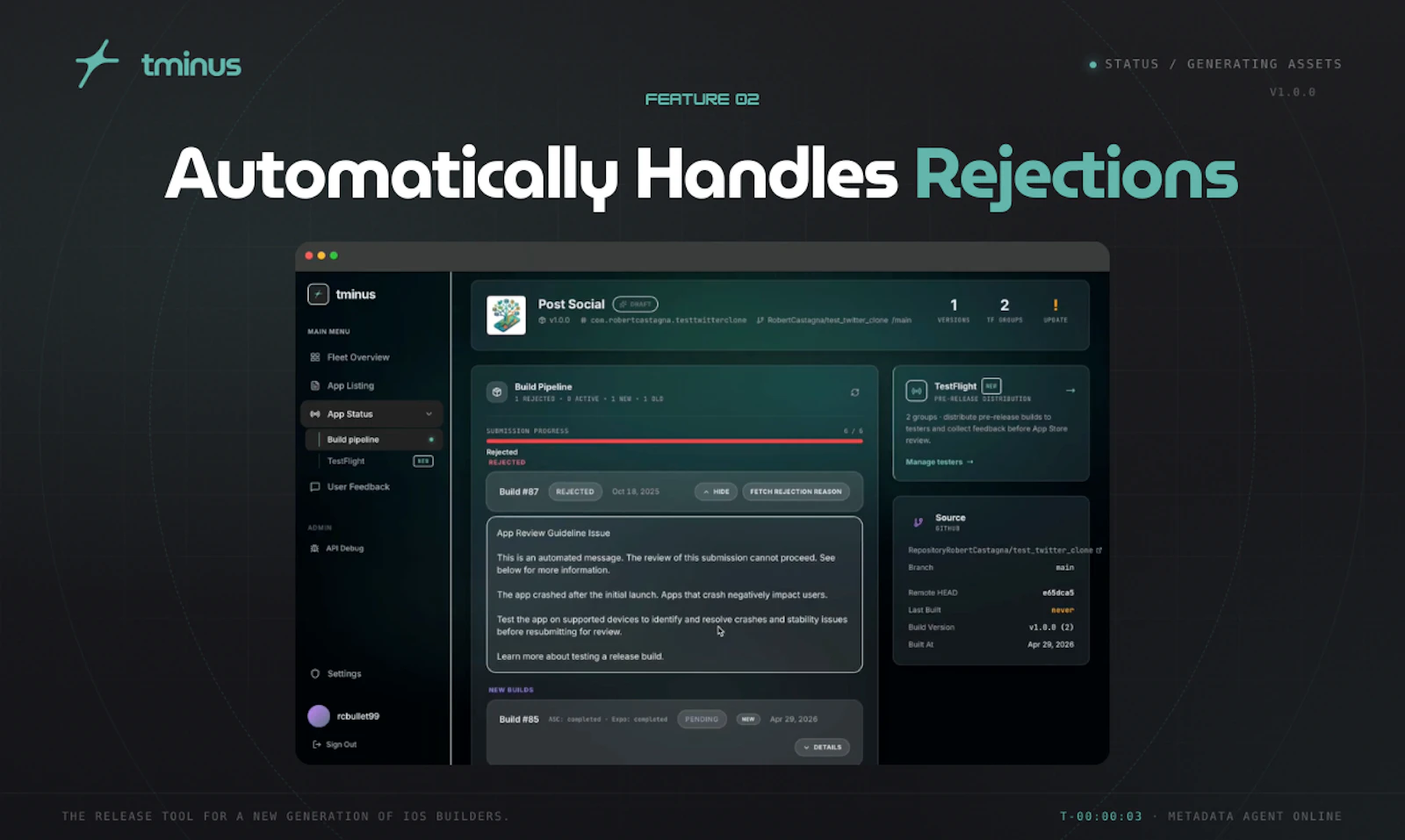
Task: Click the NEW badge on the TestFlight card
Action: click(991, 386)
